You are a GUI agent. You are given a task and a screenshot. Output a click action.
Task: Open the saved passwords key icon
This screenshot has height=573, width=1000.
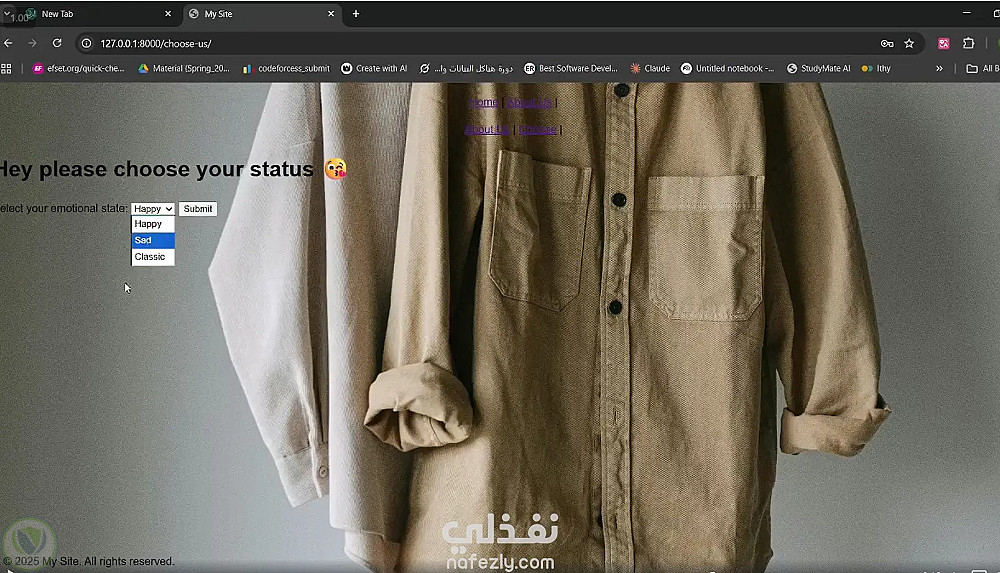pyautogui.click(x=886, y=43)
